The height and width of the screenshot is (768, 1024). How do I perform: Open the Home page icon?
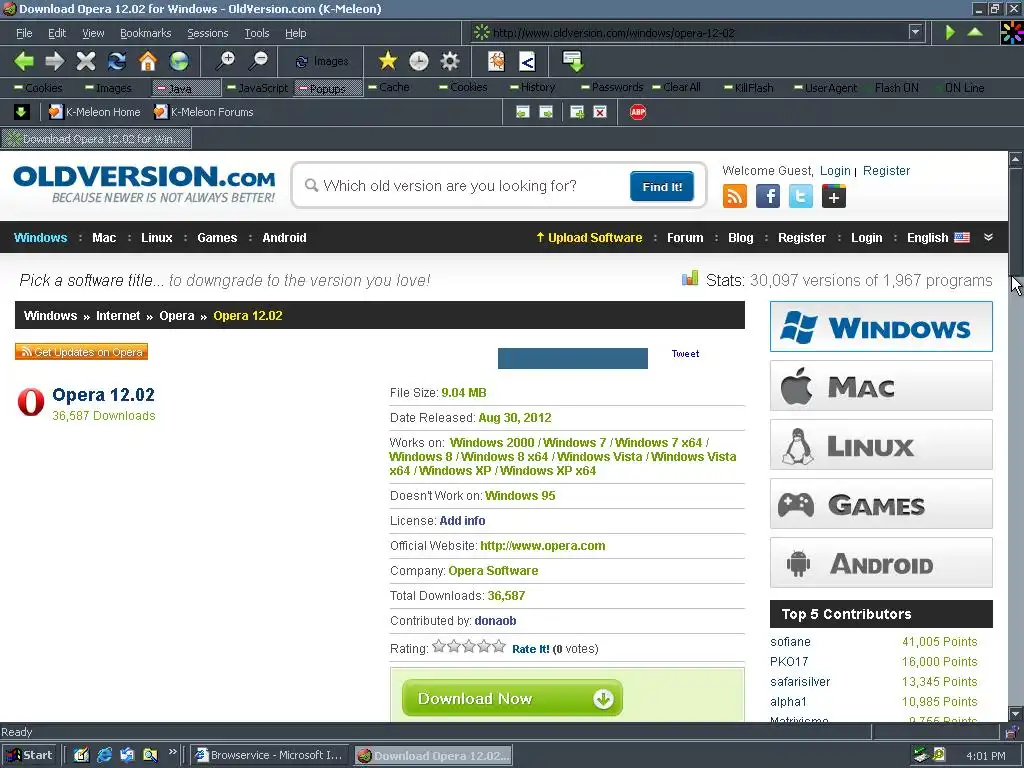click(148, 61)
